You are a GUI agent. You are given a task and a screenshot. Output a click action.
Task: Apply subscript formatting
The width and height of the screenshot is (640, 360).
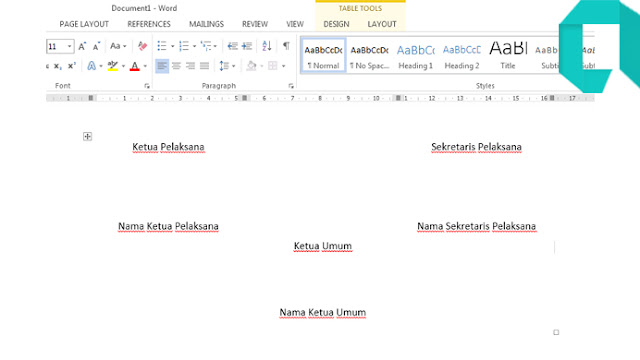58,66
